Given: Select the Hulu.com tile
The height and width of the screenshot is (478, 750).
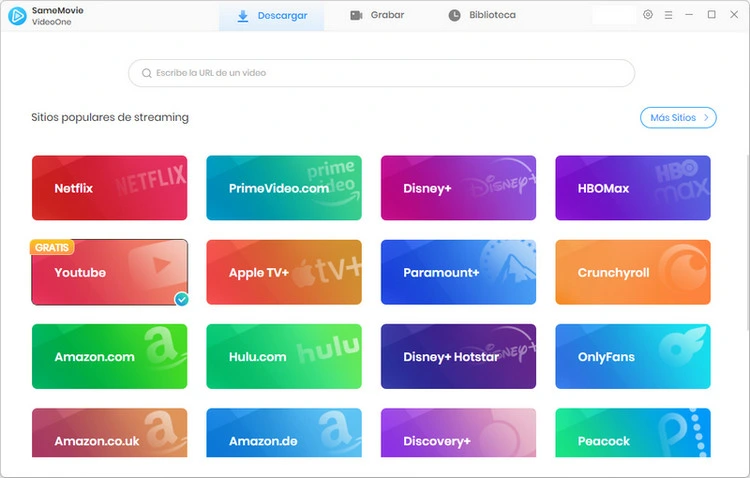Looking at the screenshot, I should coord(284,356).
